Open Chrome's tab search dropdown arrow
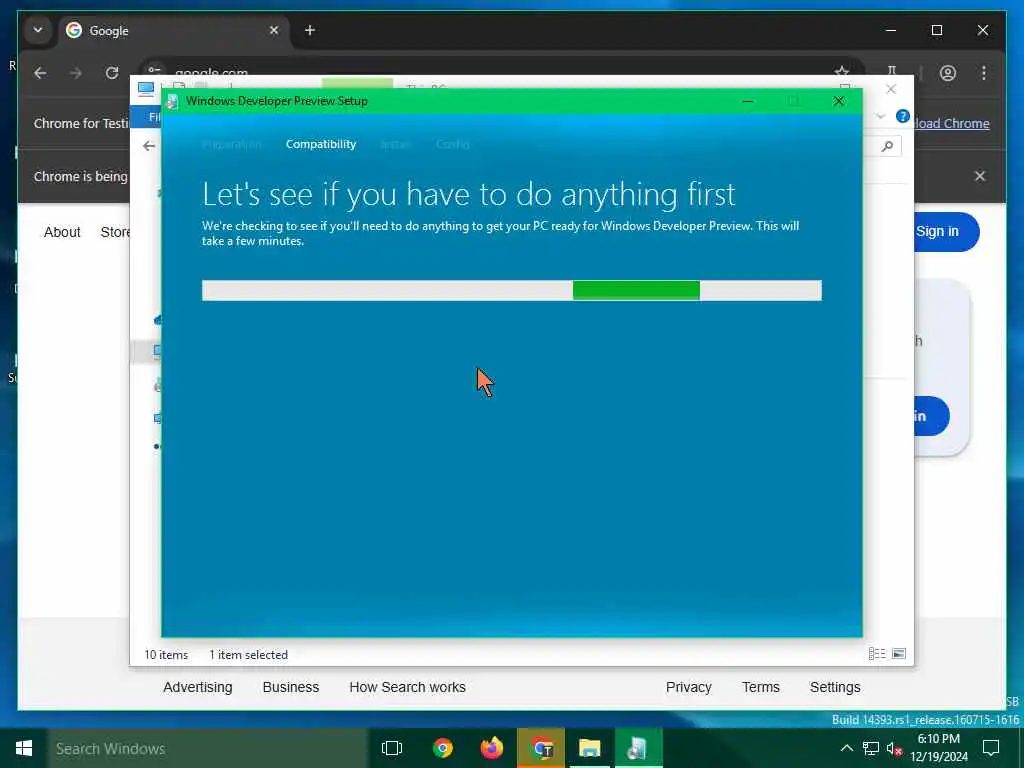1024x768 pixels. (x=38, y=30)
